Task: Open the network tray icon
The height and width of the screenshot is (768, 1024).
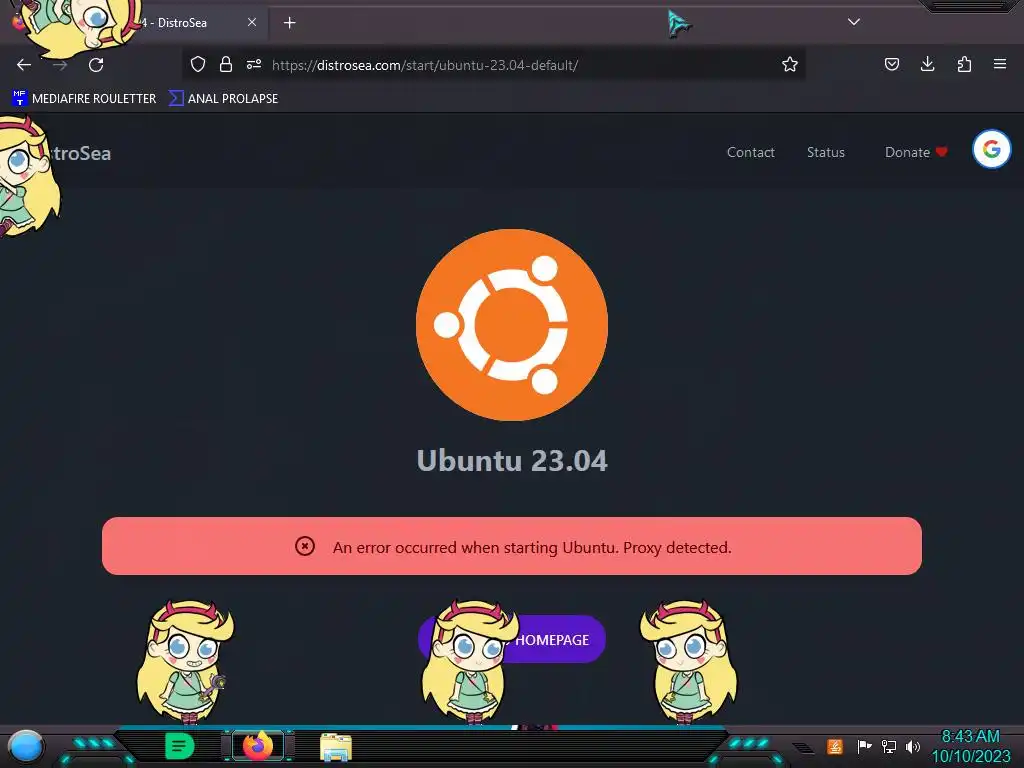Action: 889,746
